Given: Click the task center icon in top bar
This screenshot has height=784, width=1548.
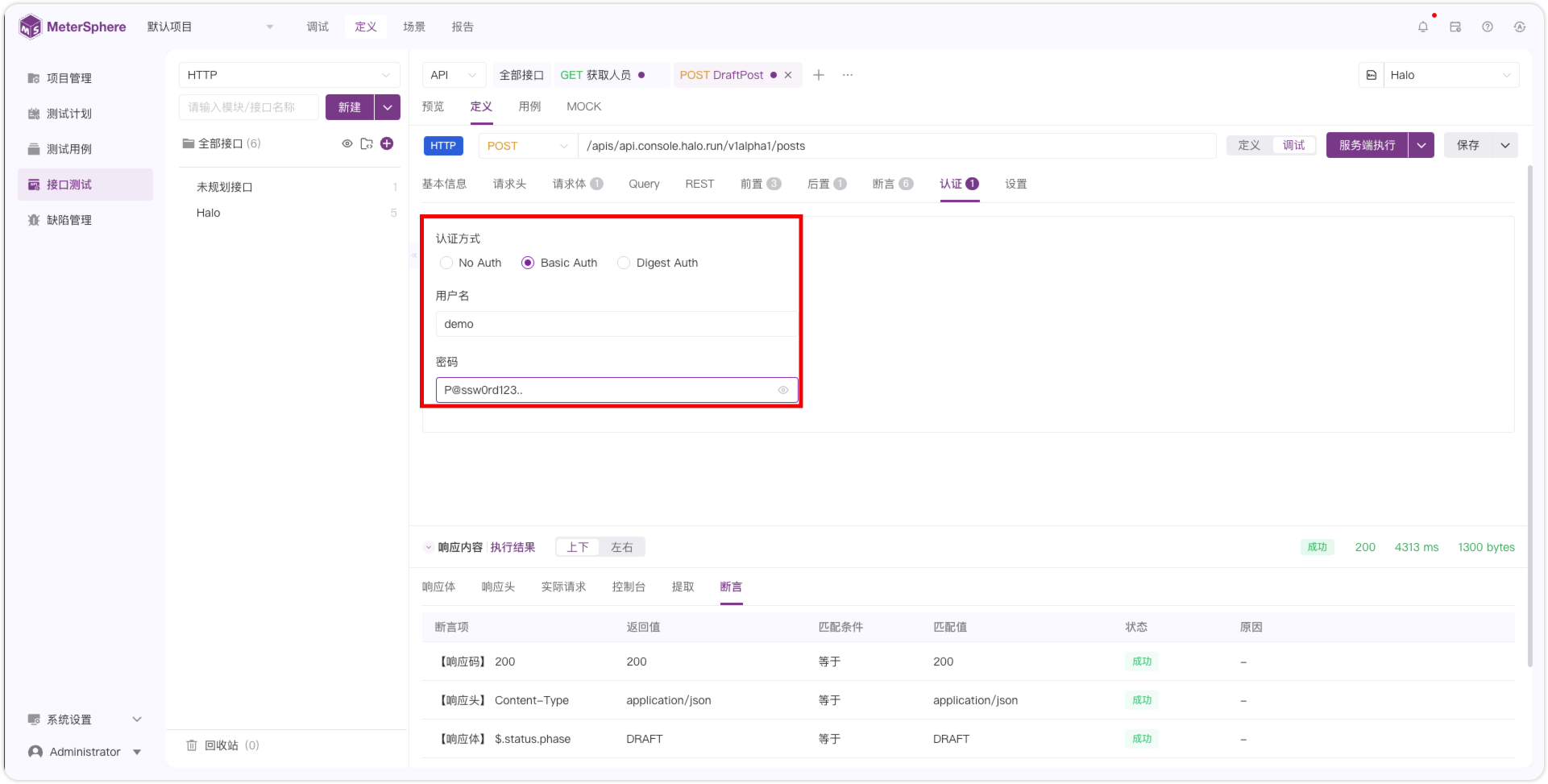Looking at the screenshot, I should (x=1455, y=27).
